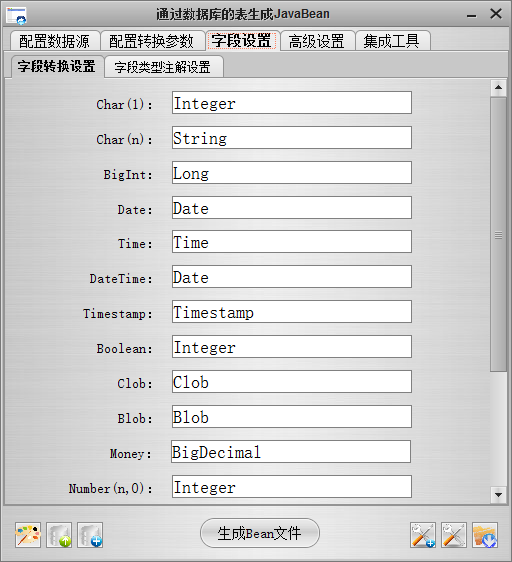Click the scroll down arrow
512x562 pixels.
[498, 495]
